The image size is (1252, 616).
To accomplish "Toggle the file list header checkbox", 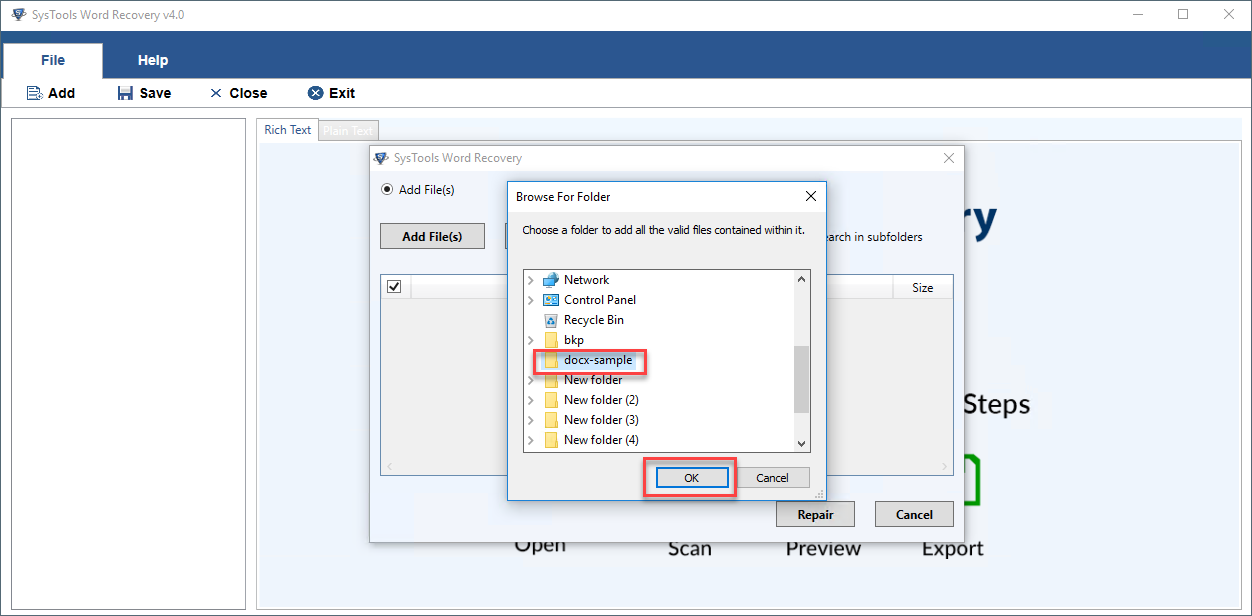I will pyautogui.click(x=394, y=287).
